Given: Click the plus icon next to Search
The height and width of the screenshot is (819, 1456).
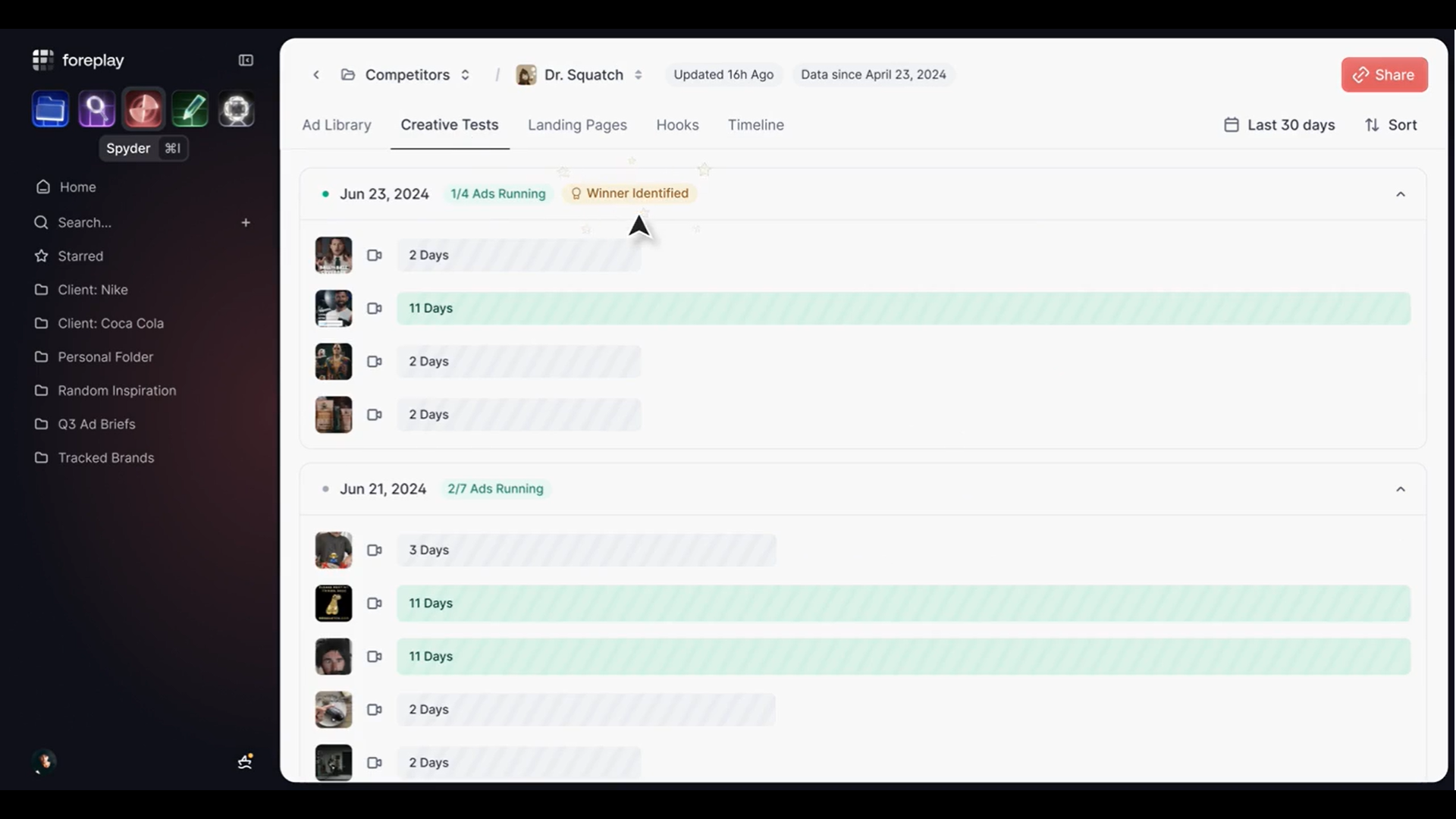Looking at the screenshot, I should [246, 222].
